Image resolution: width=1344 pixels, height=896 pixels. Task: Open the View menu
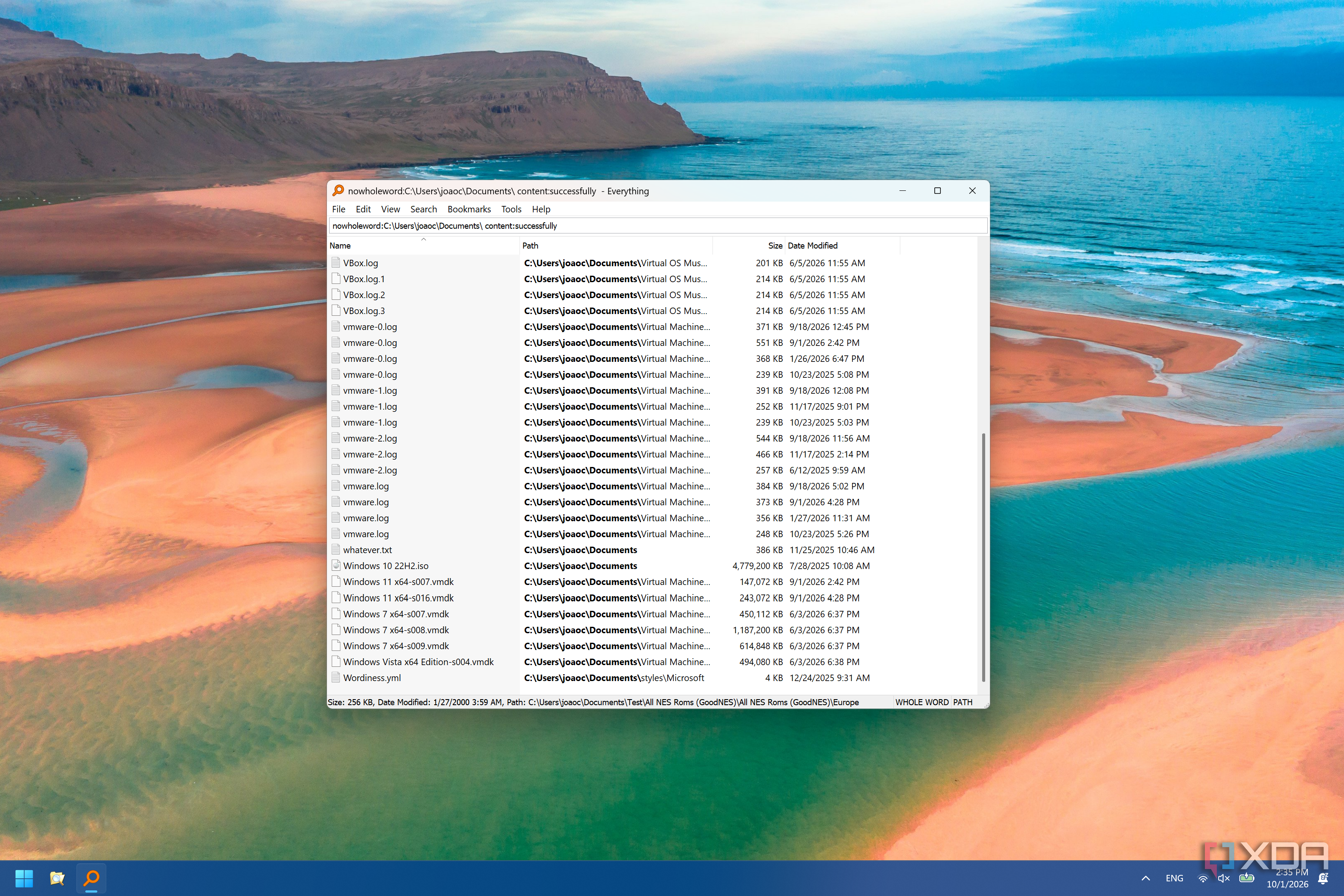391,209
